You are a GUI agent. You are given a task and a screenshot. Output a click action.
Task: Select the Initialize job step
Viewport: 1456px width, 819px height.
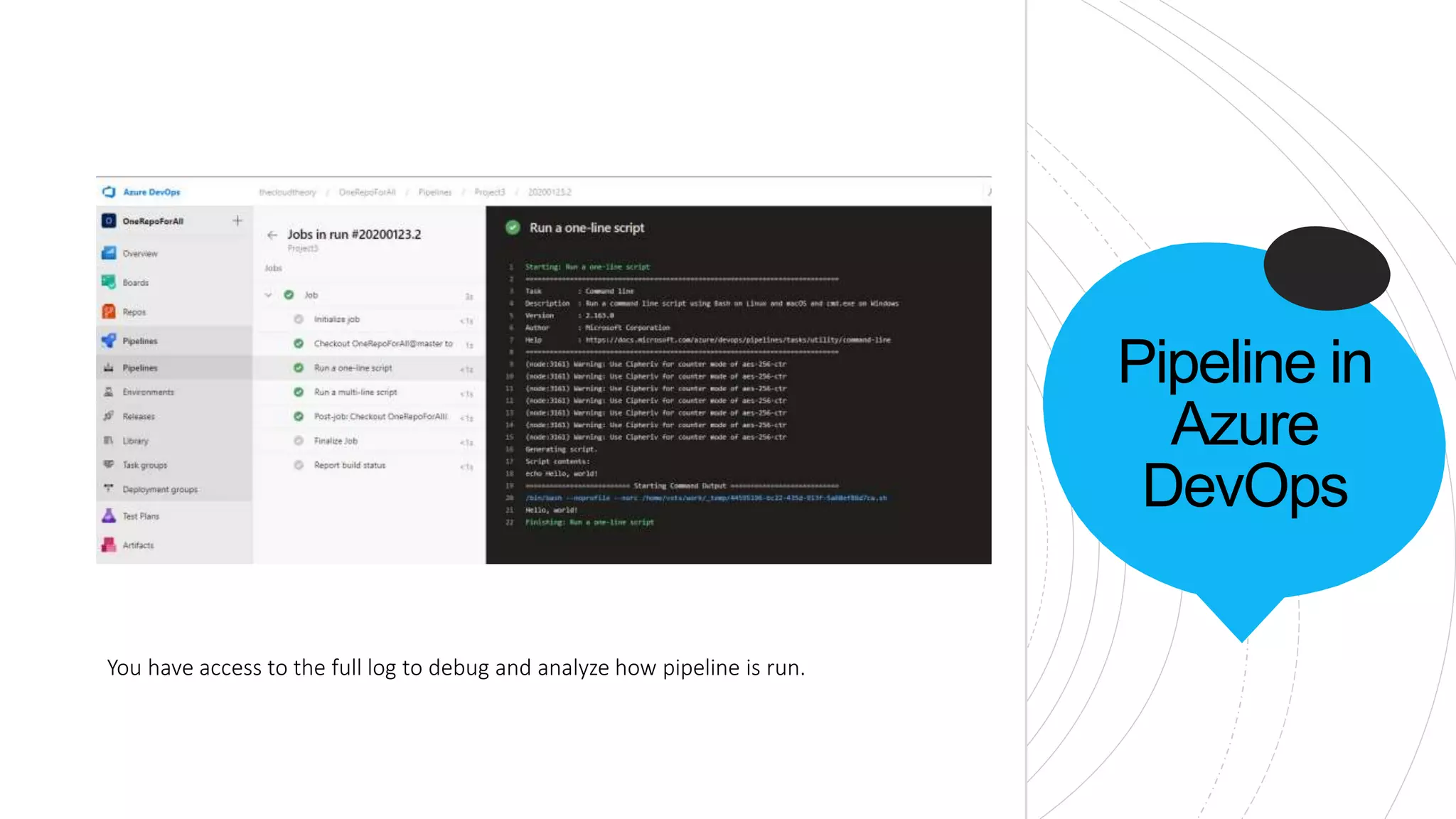coord(369,319)
